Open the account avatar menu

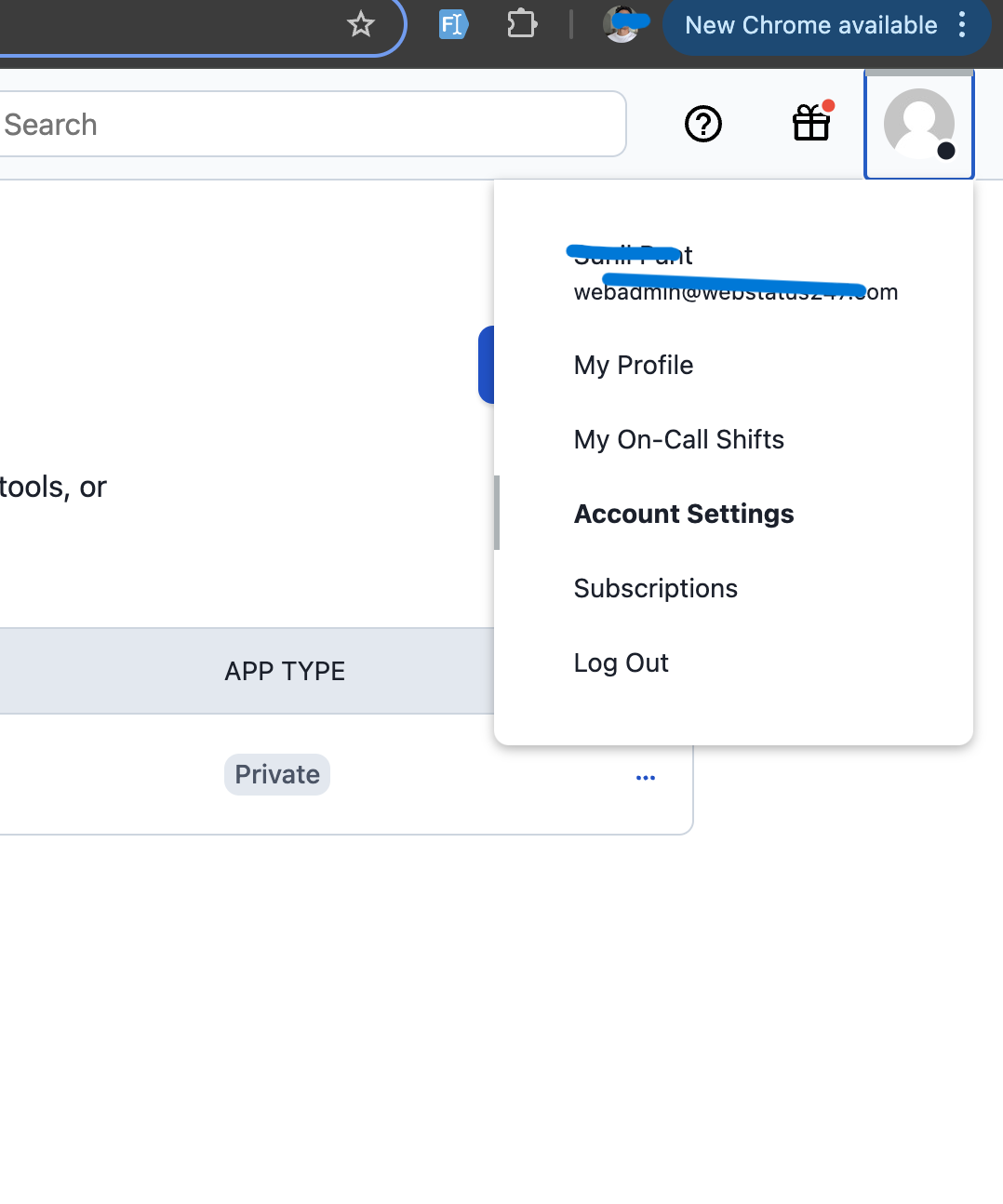point(918,124)
